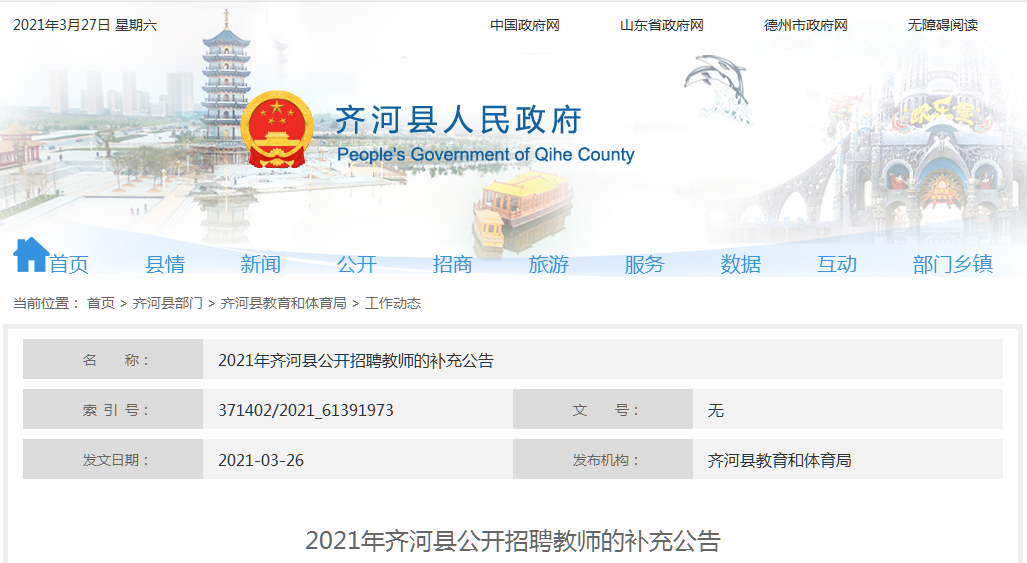This screenshot has width=1027, height=563.
Task: Click the 发文日期 label cell
Action: click(x=113, y=459)
